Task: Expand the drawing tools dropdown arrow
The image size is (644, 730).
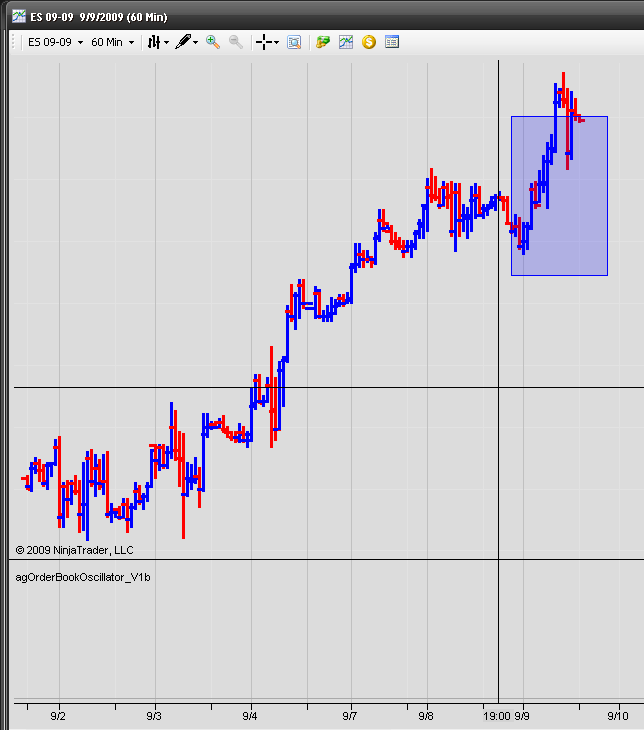Action: point(196,42)
